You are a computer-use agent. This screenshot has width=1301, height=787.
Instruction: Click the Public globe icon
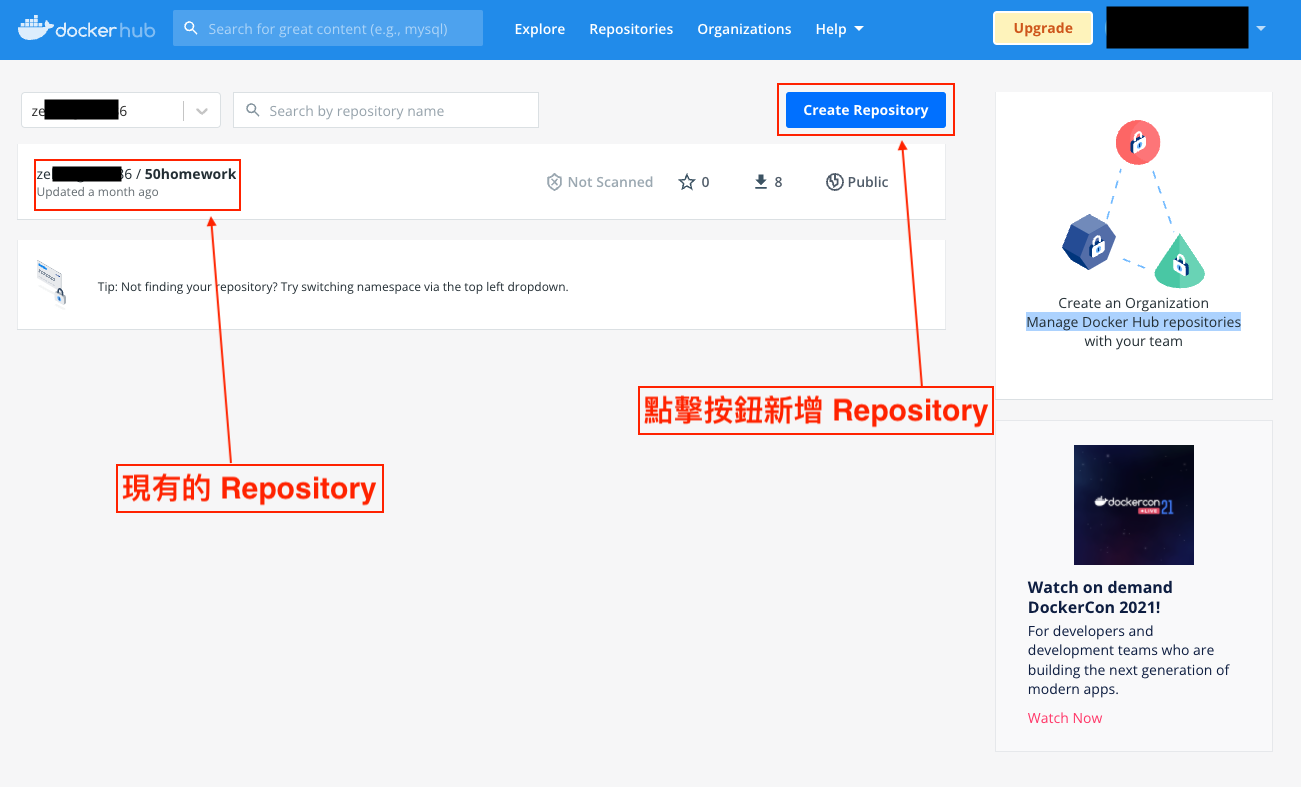pos(835,182)
